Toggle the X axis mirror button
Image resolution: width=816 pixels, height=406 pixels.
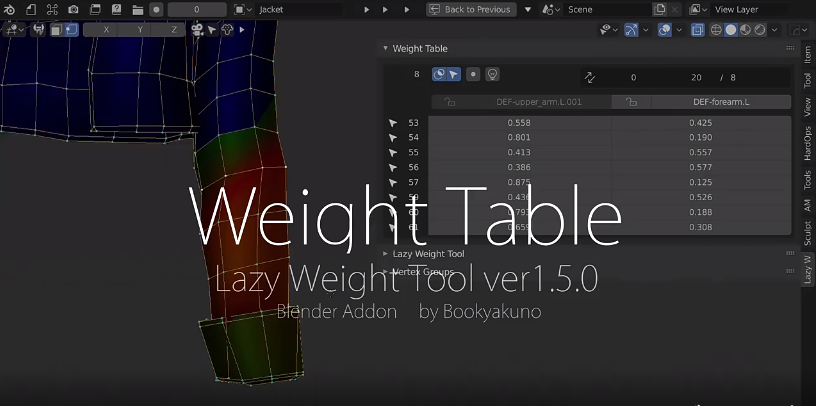click(106, 30)
